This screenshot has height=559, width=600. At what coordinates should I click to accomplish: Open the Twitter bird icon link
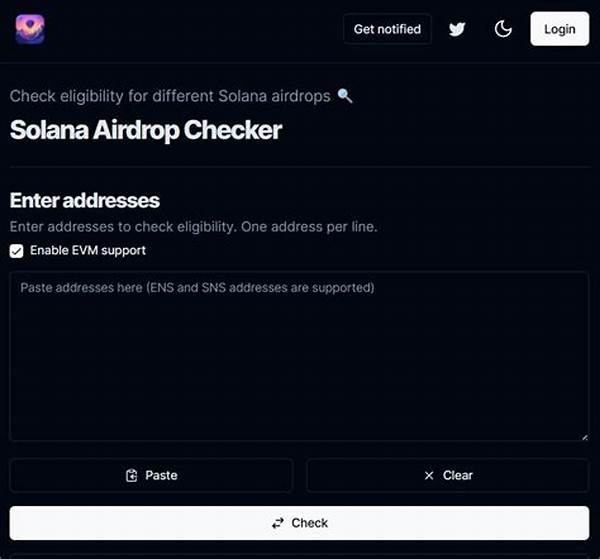click(x=457, y=29)
